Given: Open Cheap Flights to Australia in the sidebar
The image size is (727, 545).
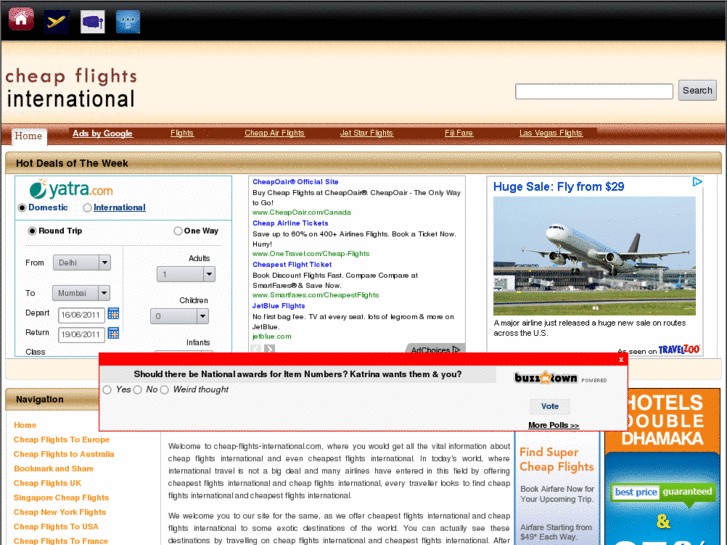Looking at the screenshot, I should (64, 454).
